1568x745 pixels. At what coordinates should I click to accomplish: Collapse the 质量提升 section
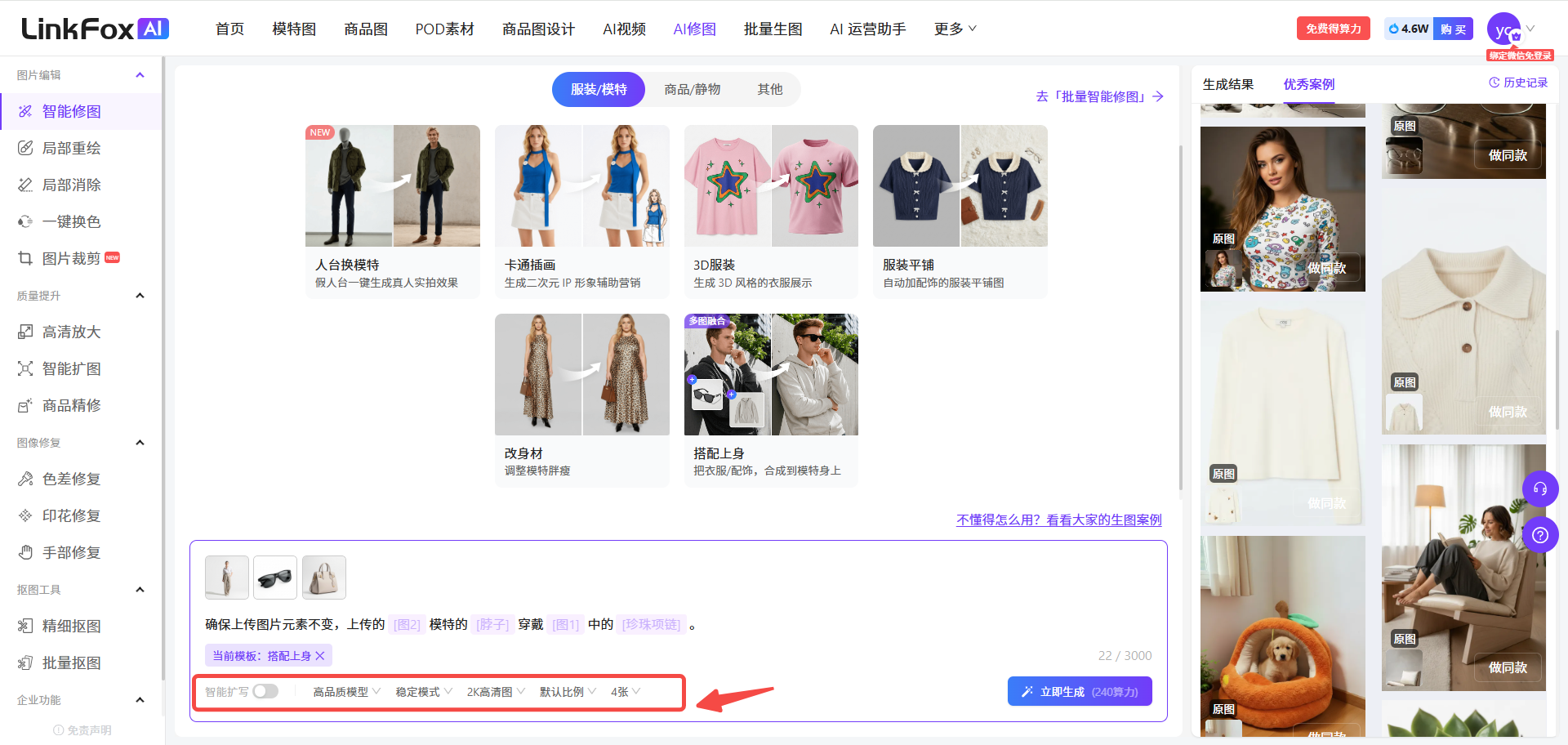click(140, 296)
